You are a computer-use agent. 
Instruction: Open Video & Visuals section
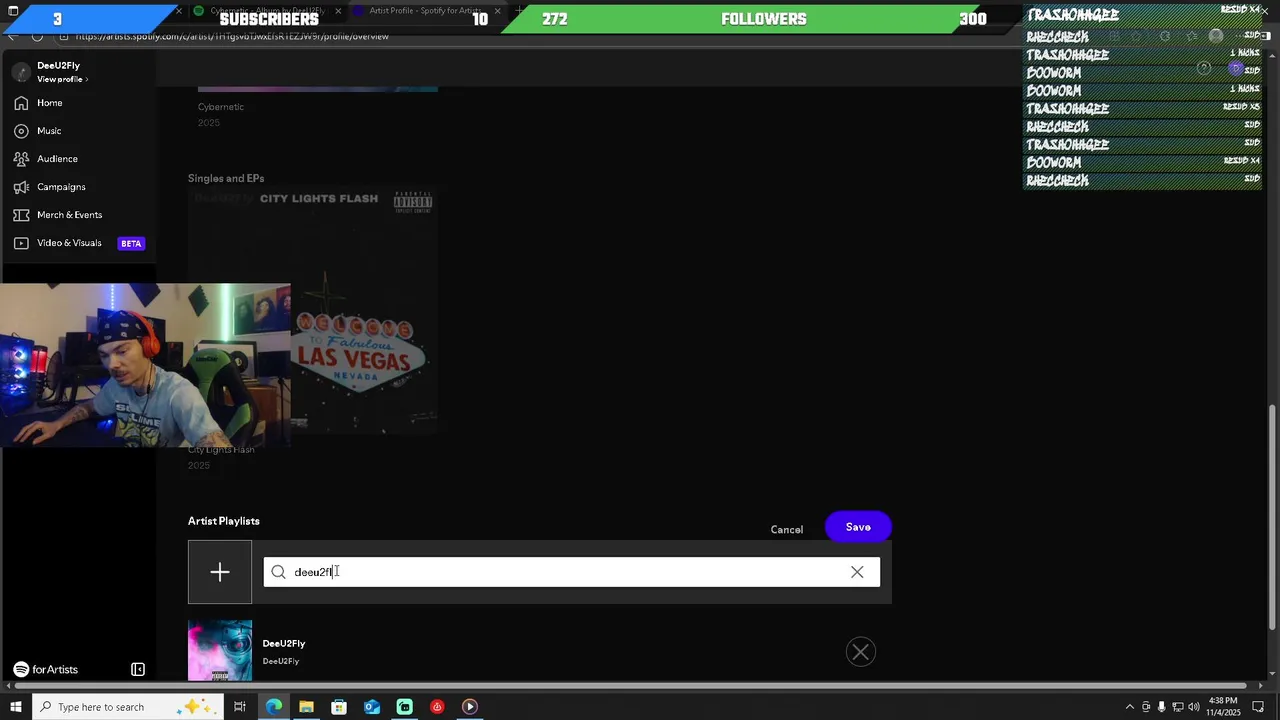(69, 243)
